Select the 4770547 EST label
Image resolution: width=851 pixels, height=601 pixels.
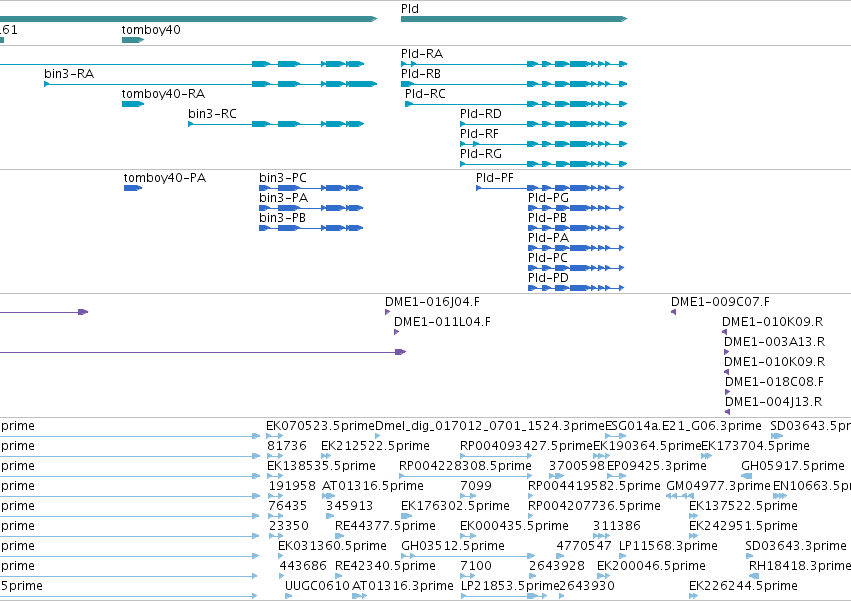pyautogui.click(x=584, y=546)
